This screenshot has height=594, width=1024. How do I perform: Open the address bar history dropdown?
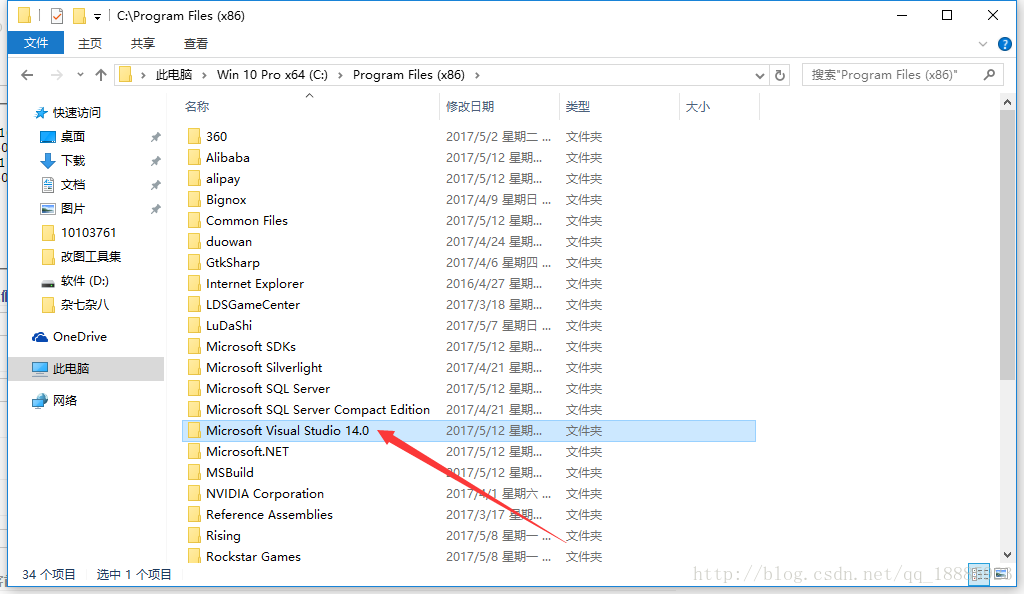760,76
